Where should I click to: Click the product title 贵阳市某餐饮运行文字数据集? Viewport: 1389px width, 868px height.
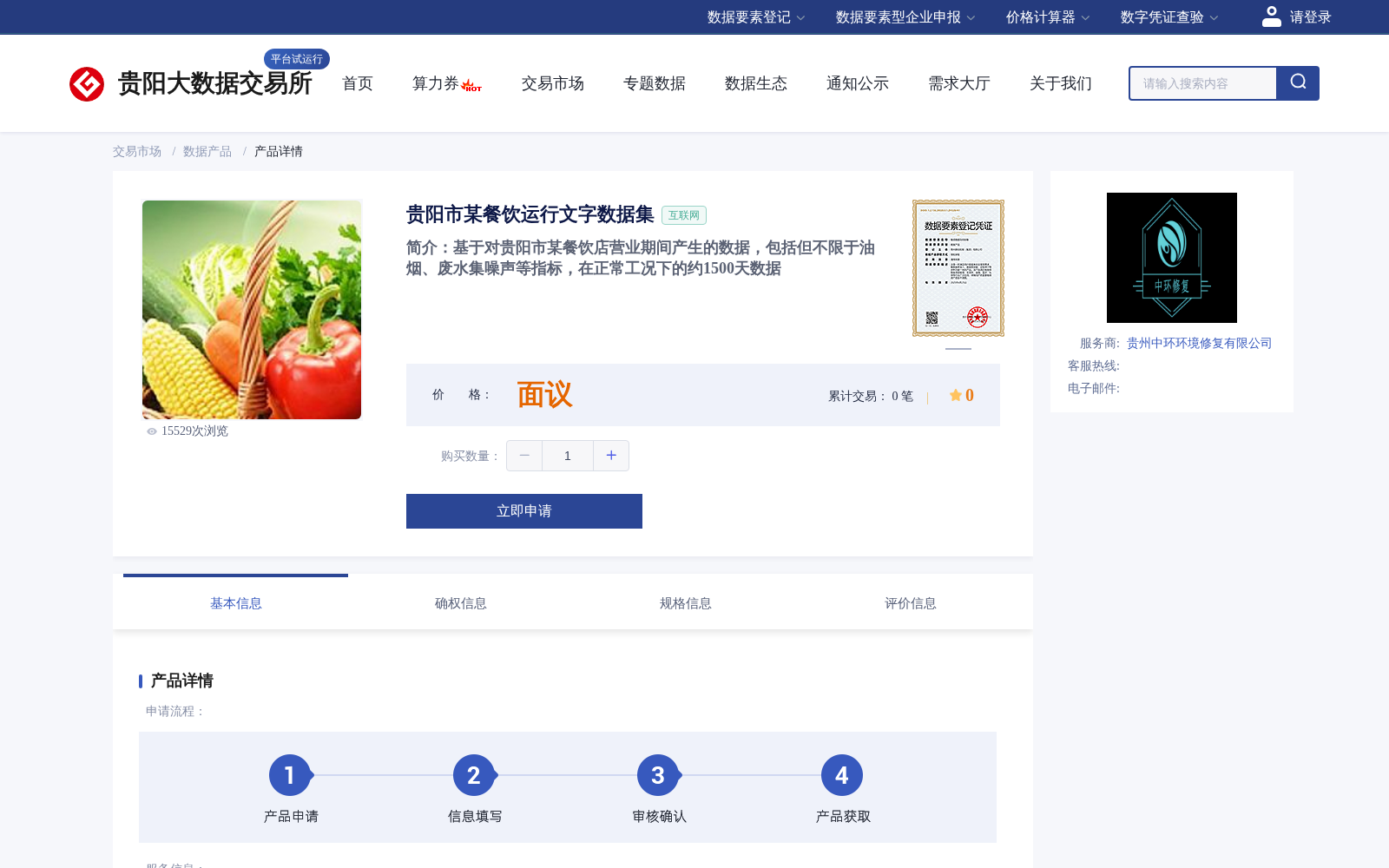point(530,214)
